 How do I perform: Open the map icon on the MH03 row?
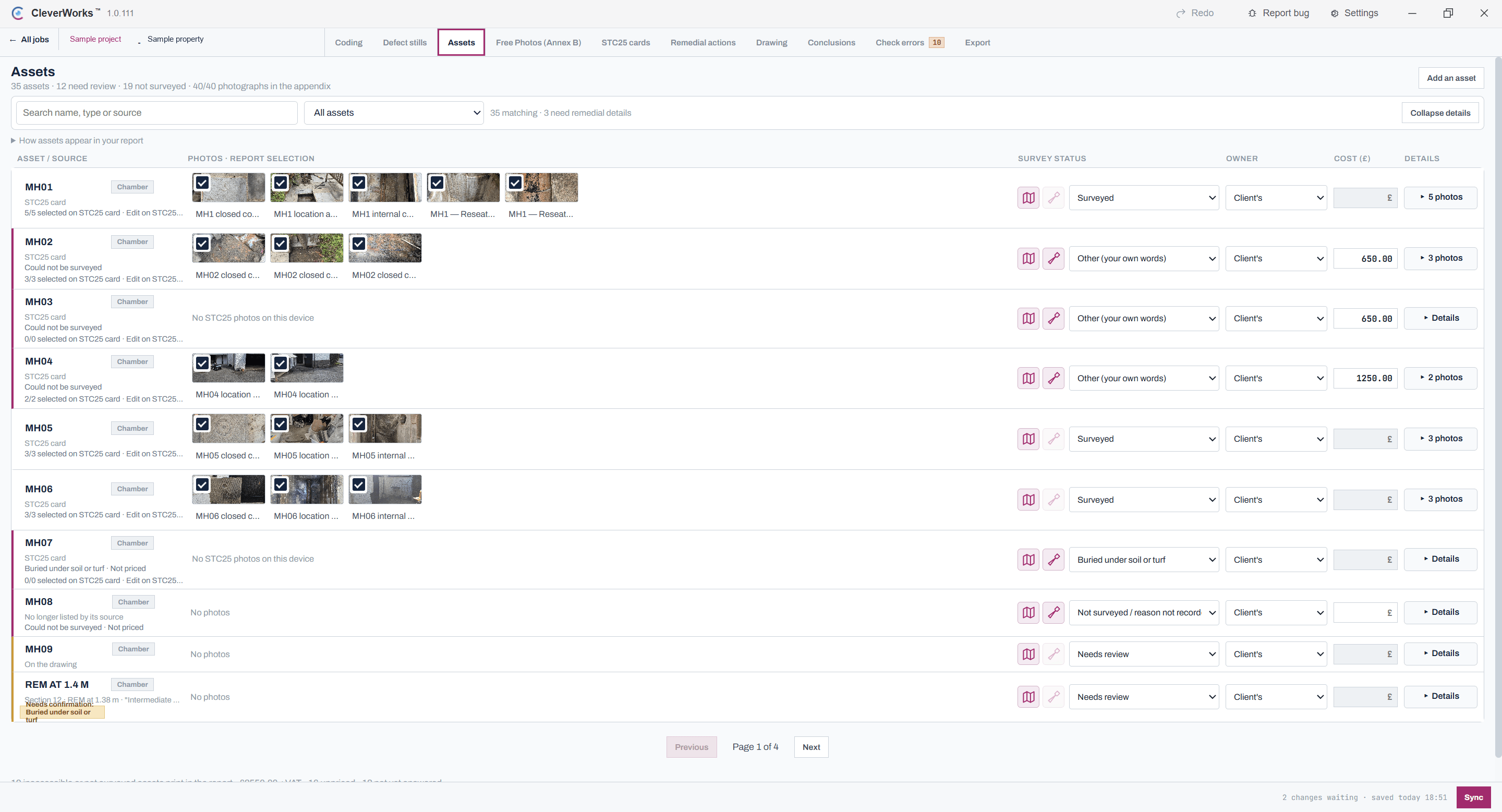tap(1028, 318)
